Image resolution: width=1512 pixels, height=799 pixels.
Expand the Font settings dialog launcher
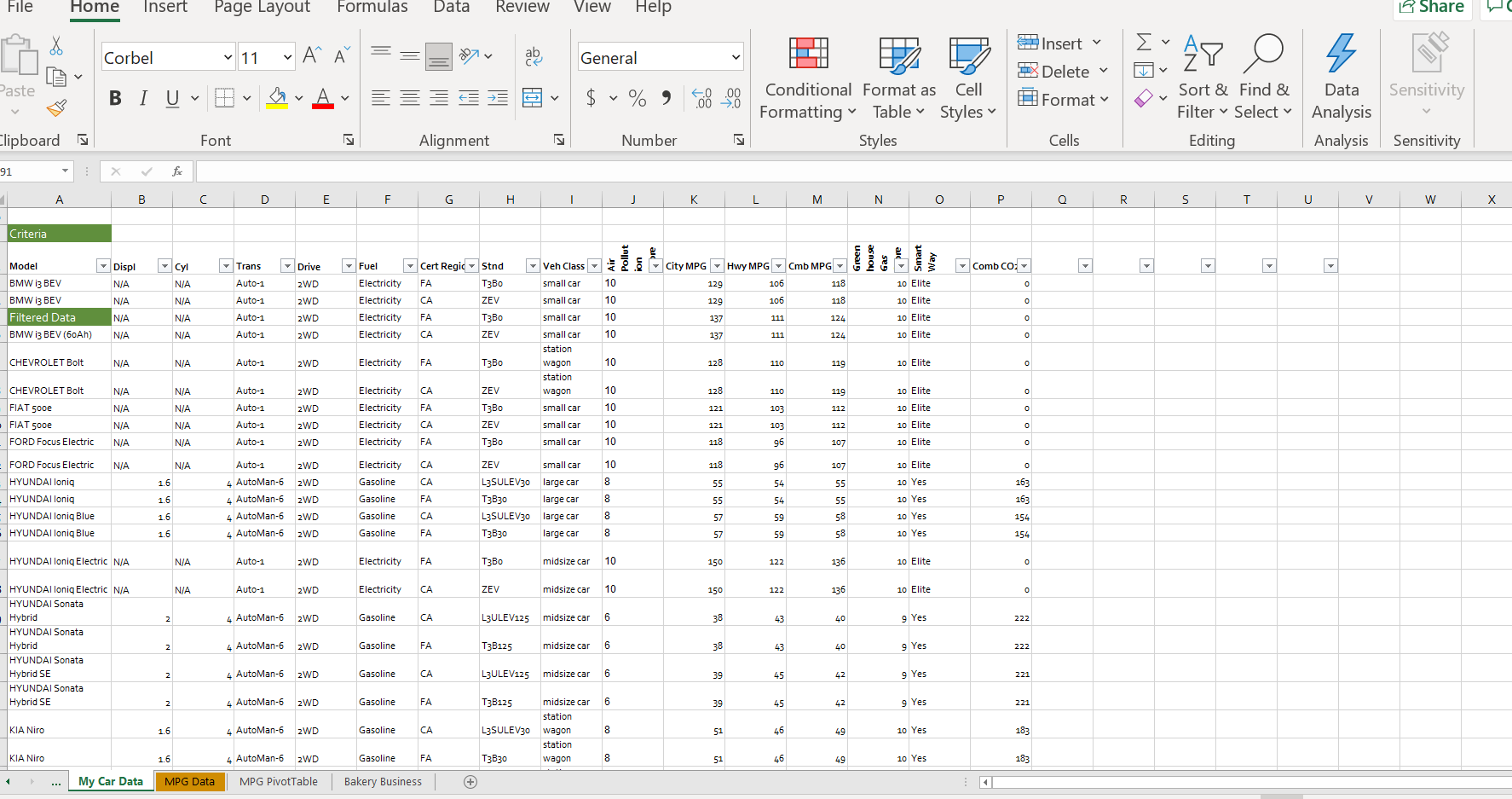[348, 139]
